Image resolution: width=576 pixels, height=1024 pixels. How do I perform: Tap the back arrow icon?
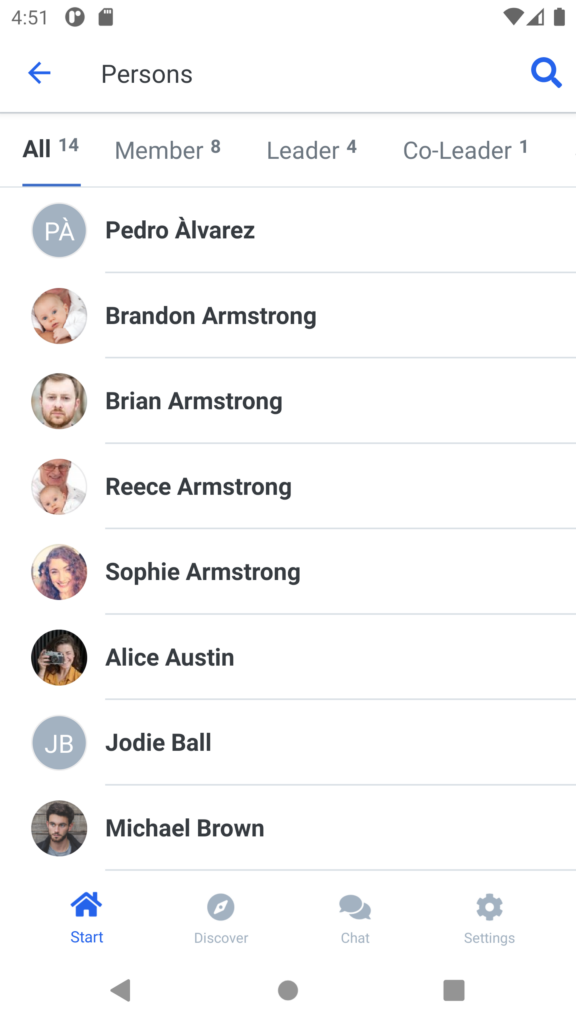[39, 73]
